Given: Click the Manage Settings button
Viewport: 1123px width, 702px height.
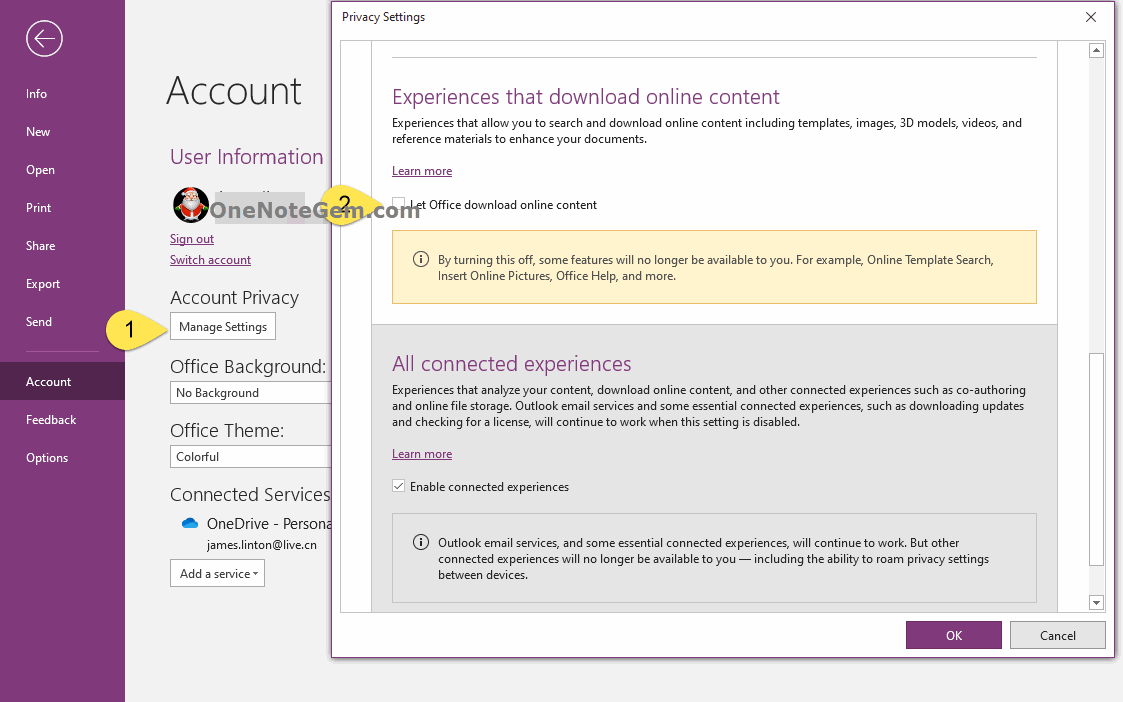Looking at the screenshot, I should coord(223,327).
